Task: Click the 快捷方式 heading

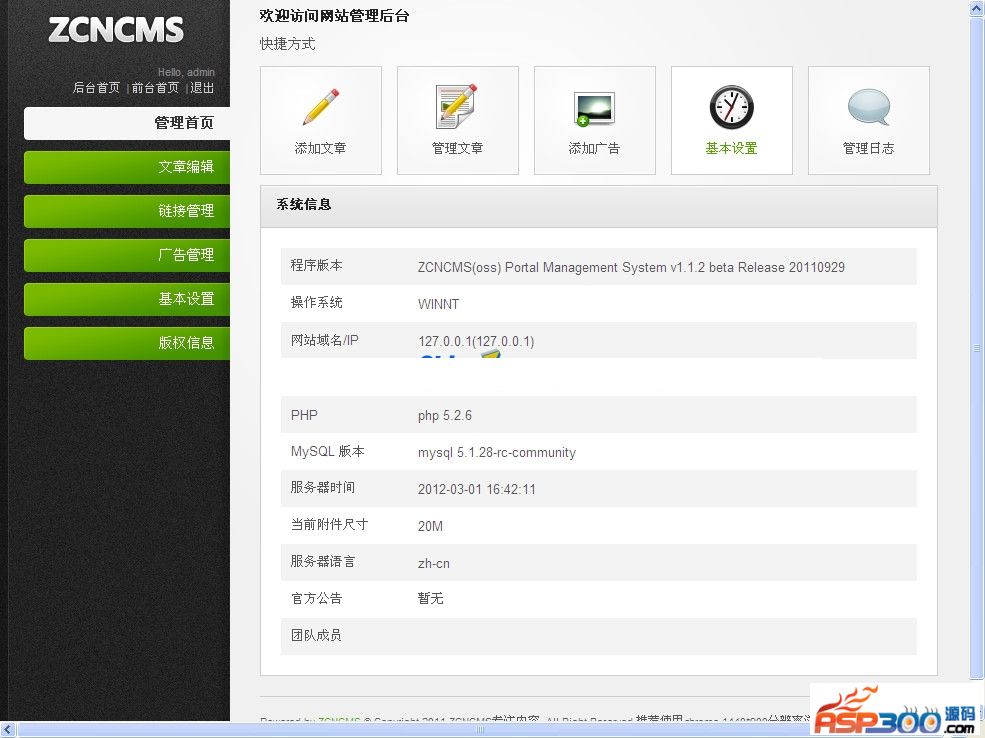Action: point(288,44)
